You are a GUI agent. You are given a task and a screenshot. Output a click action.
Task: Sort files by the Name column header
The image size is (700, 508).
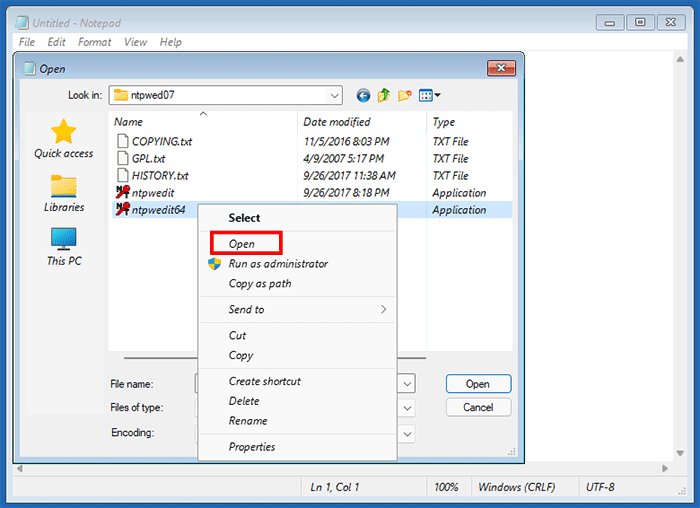pos(203,121)
